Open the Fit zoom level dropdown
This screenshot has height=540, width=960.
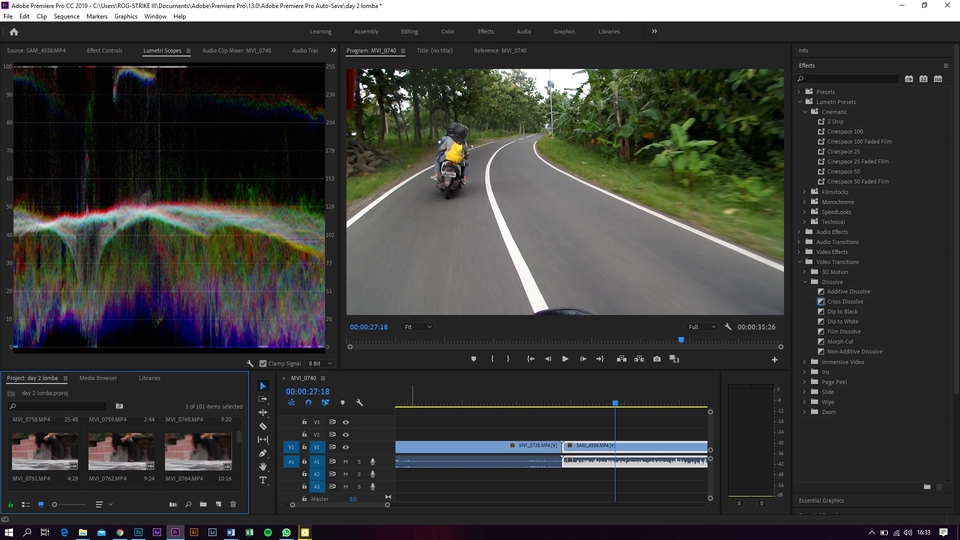click(417, 327)
